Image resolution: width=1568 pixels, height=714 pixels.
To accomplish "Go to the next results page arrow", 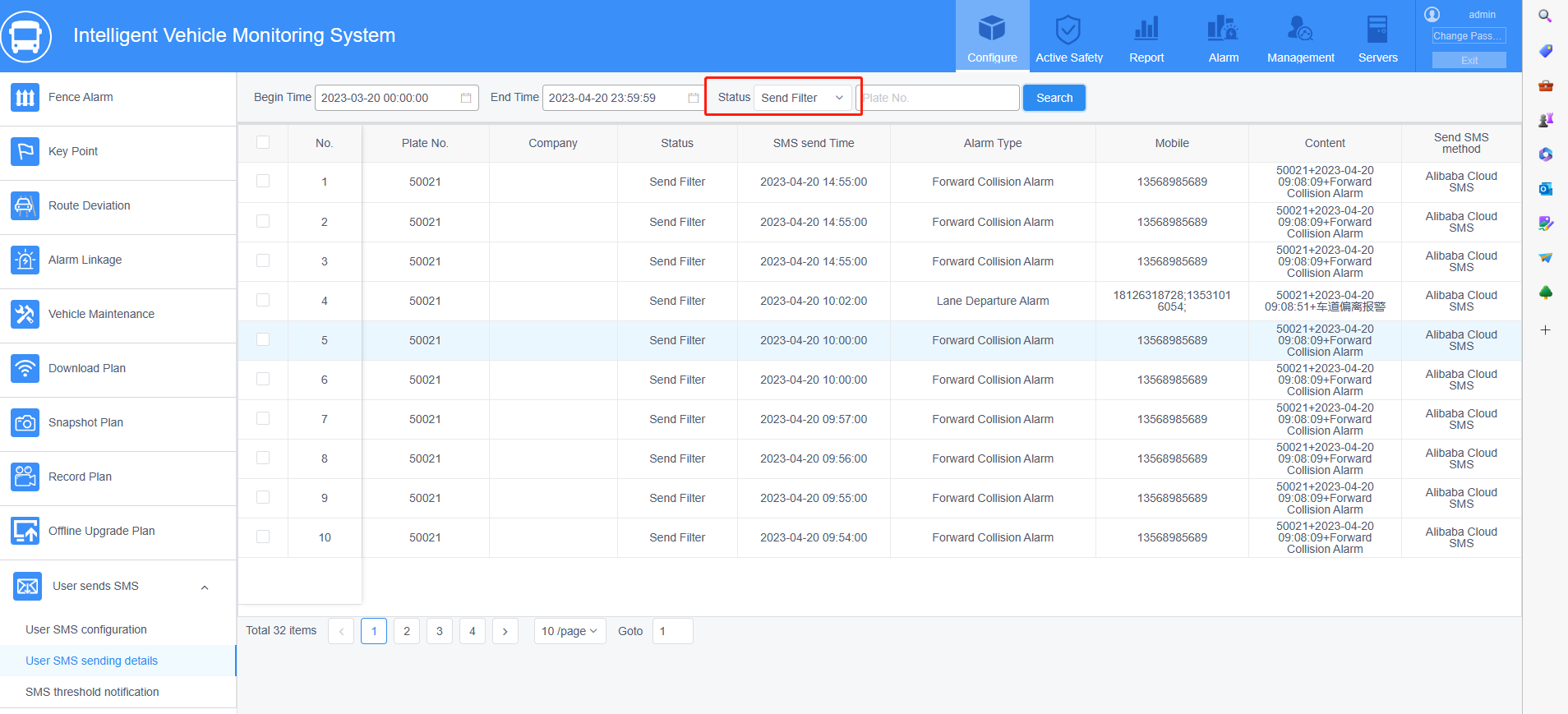I will (x=505, y=631).
